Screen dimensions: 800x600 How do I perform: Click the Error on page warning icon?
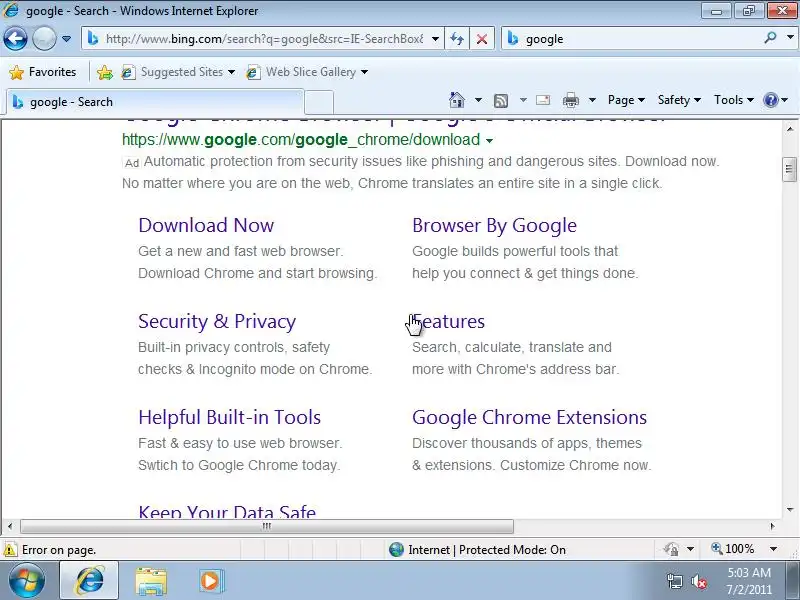[x=10, y=549]
